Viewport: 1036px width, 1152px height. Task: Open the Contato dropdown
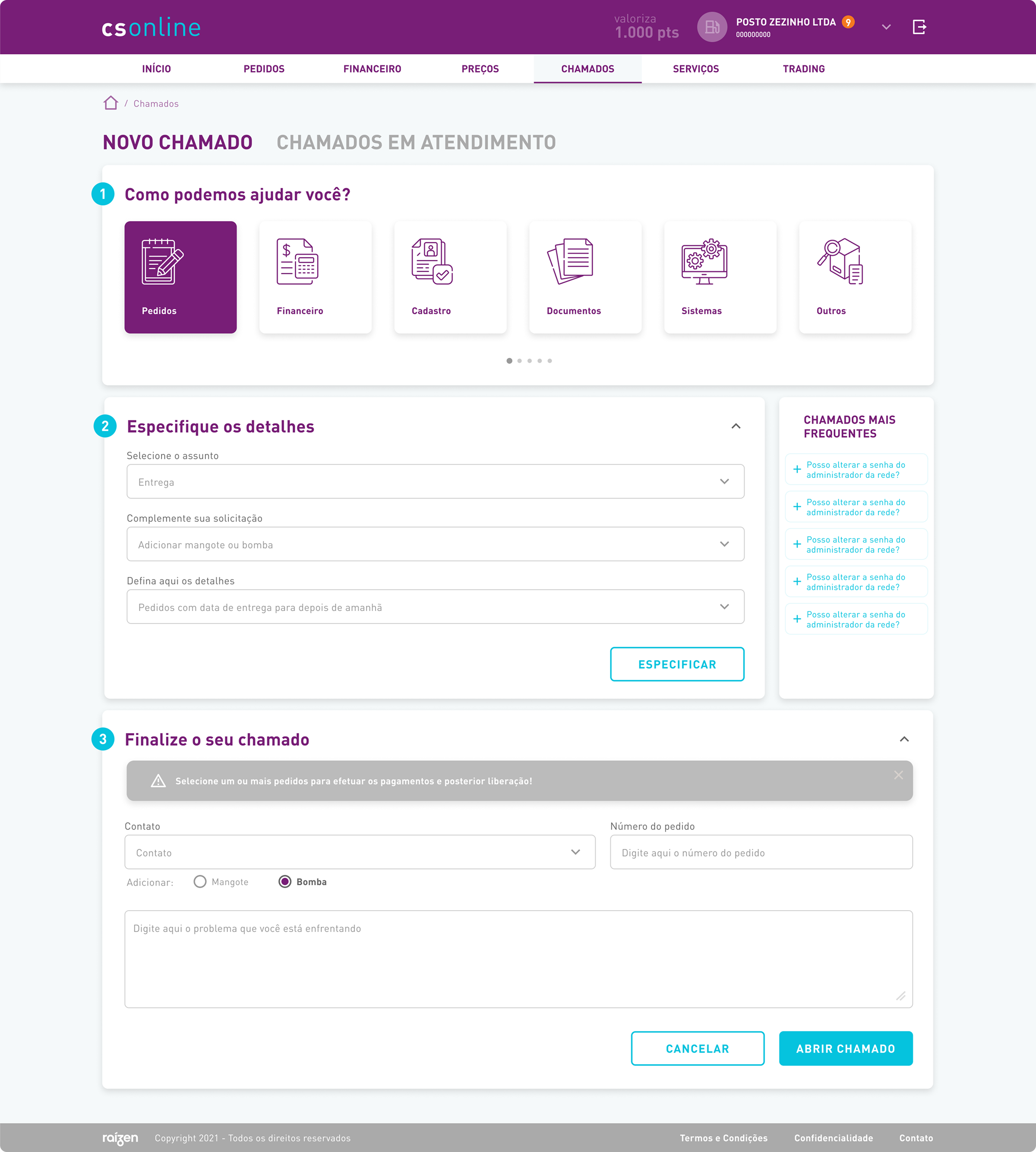[x=360, y=852]
